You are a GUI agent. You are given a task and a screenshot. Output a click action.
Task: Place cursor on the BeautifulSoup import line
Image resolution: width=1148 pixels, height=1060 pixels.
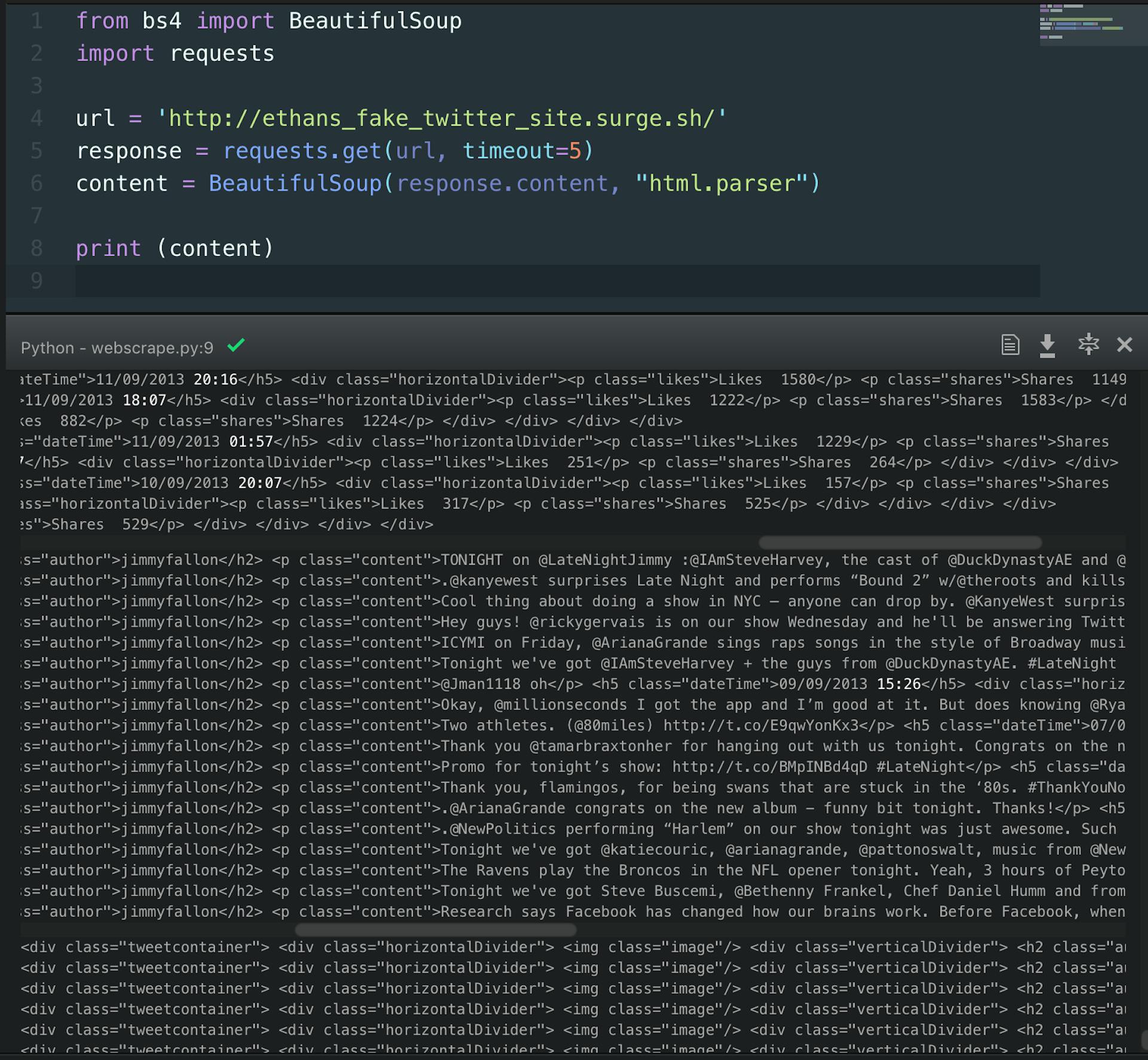269,20
